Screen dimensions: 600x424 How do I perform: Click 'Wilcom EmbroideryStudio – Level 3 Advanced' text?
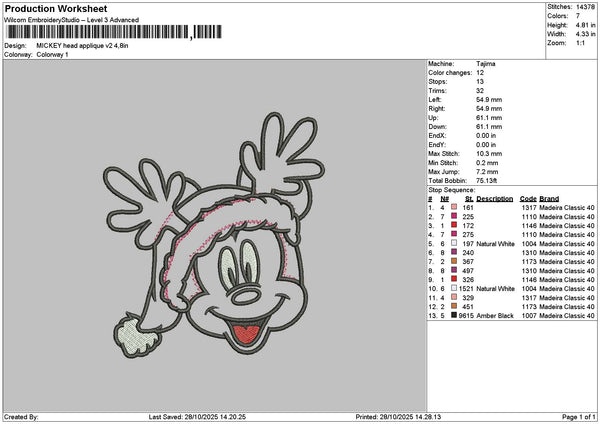click(x=72, y=20)
